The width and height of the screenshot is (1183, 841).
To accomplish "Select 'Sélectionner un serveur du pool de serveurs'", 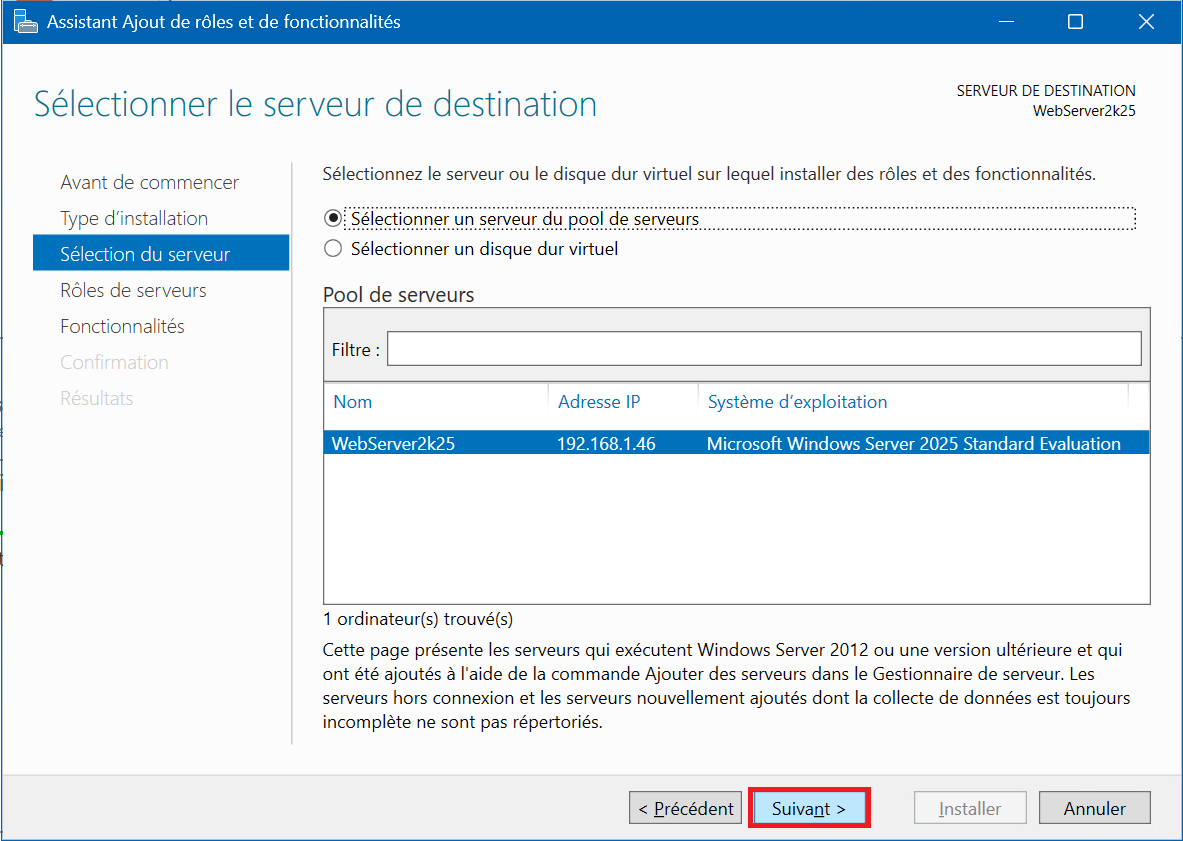I will pos(334,218).
